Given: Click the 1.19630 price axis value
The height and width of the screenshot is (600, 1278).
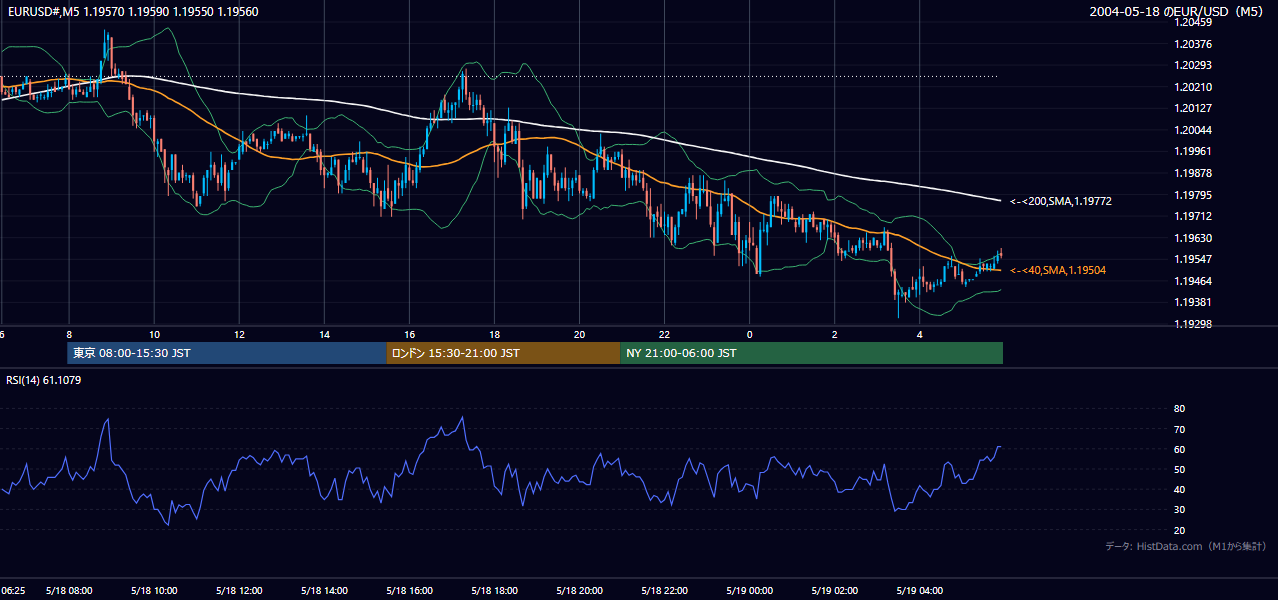Looking at the screenshot, I should tap(1194, 238).
